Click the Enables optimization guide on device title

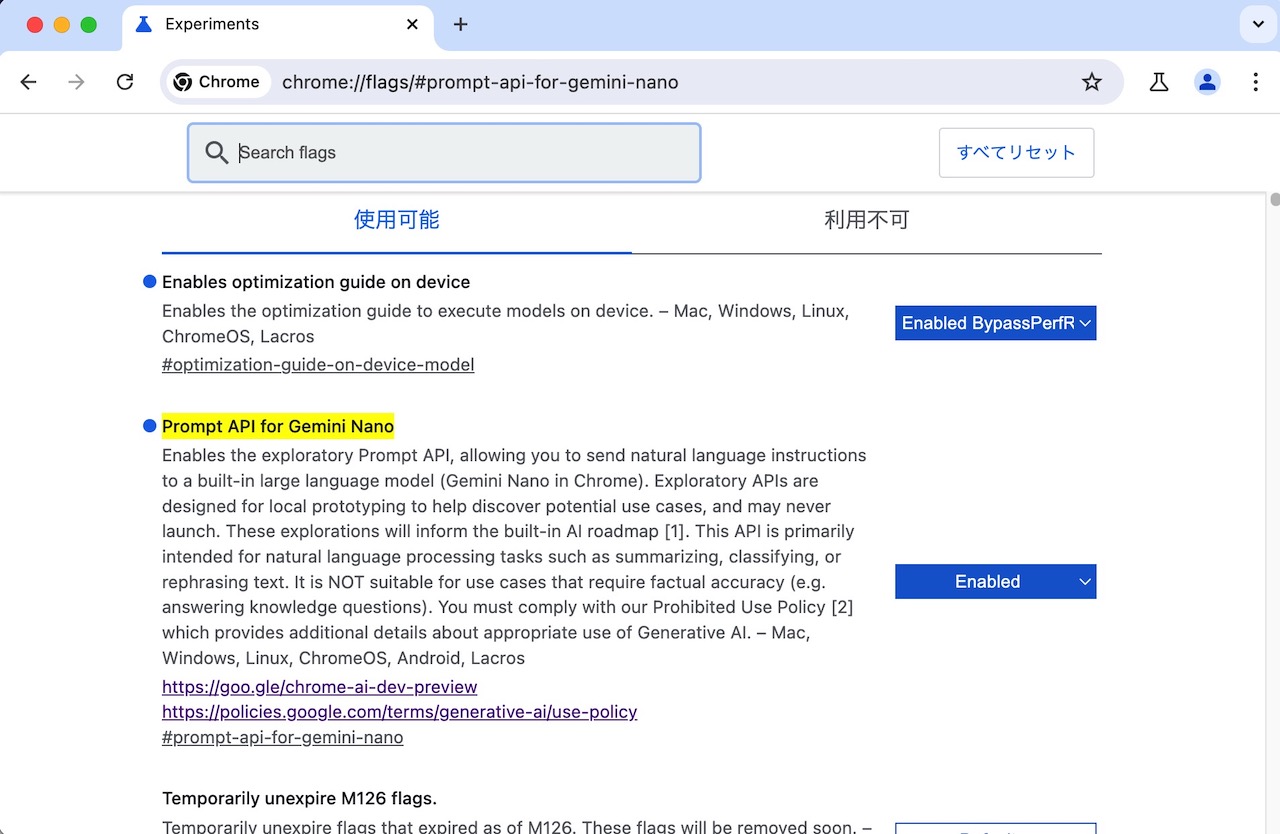point(316,282)
